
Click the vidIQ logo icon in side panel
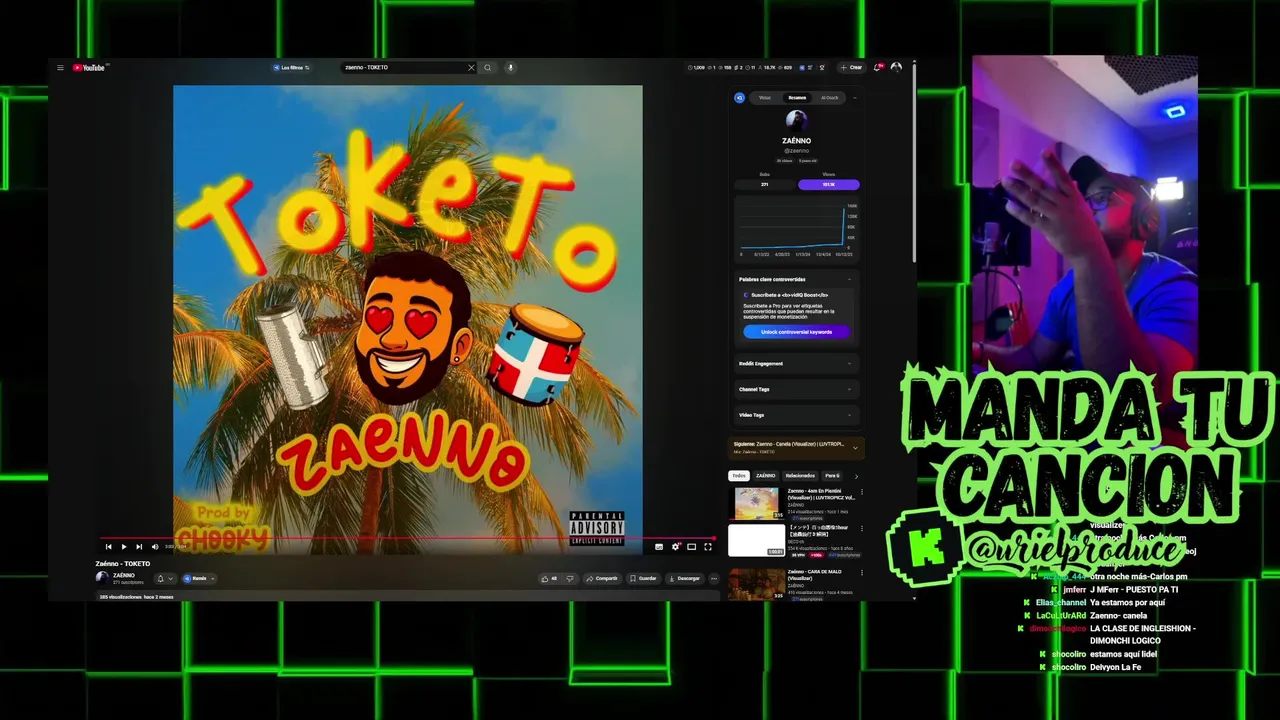(740, 98)
